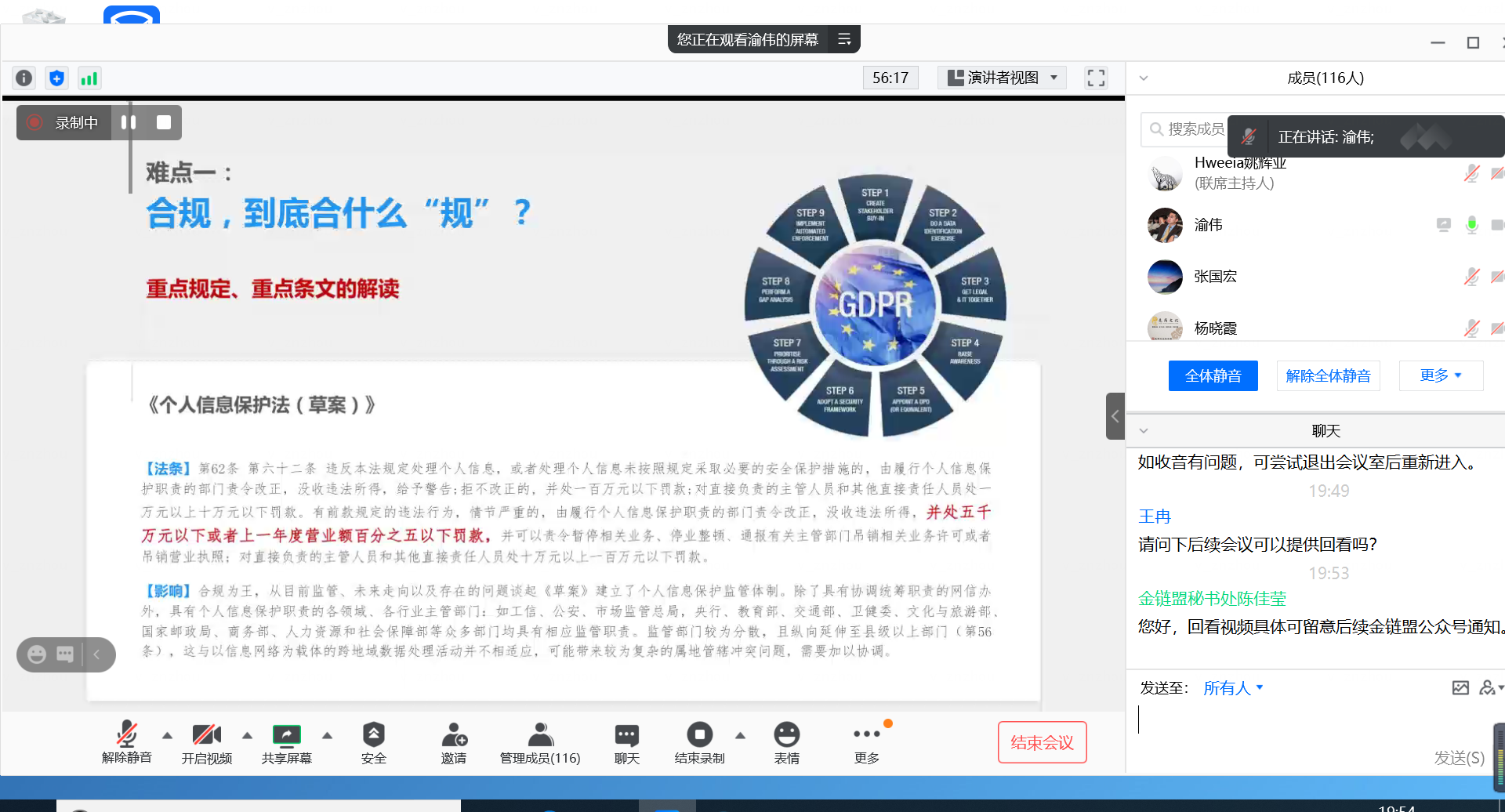Image resolution: width=1505 pixels, height=812 pixels.
Task: Open the 表情 reactions picker
Action: click(x=787, y=743)
